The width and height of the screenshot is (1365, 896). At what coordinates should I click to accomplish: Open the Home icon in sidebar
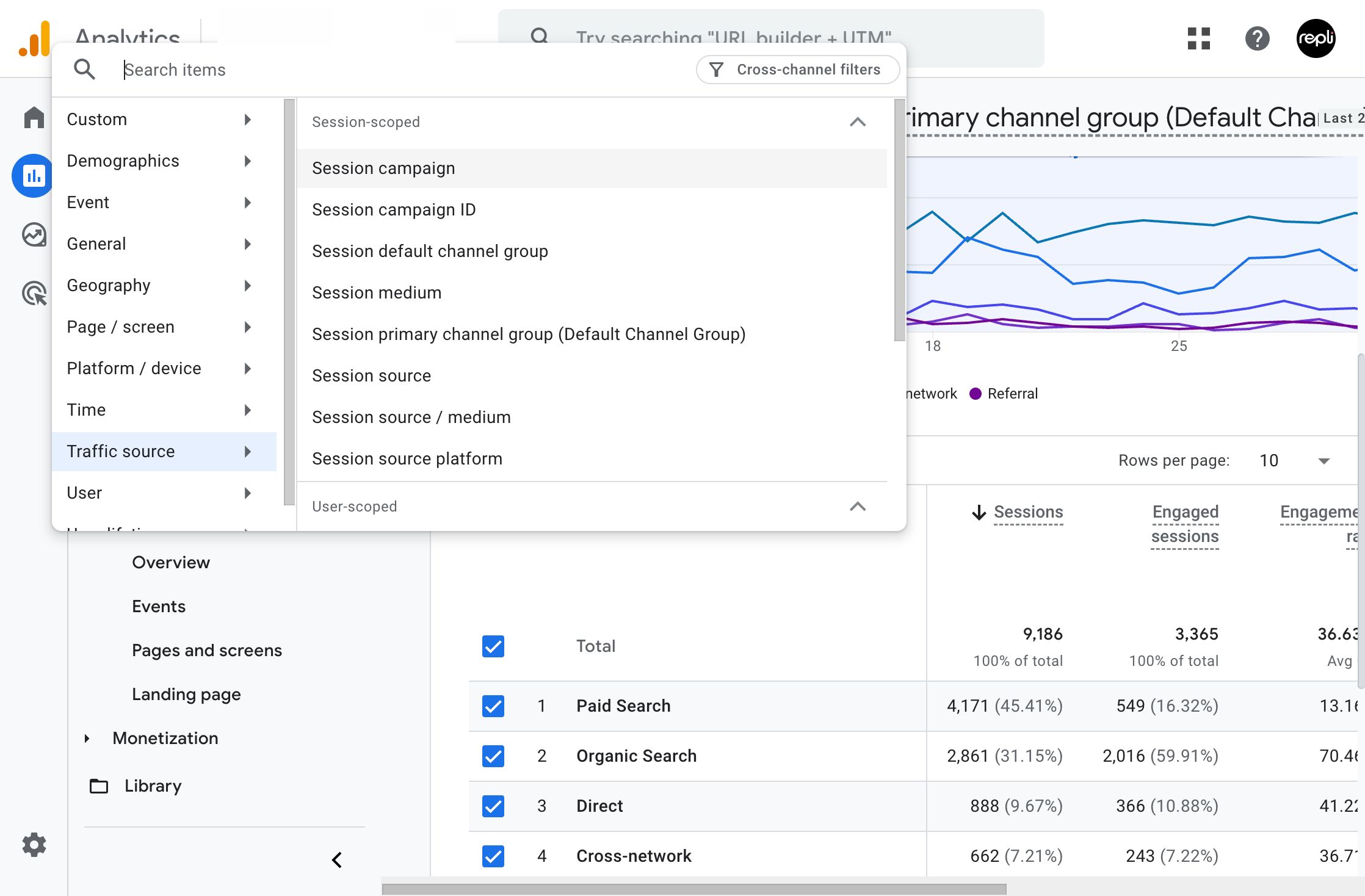(34, 117)
